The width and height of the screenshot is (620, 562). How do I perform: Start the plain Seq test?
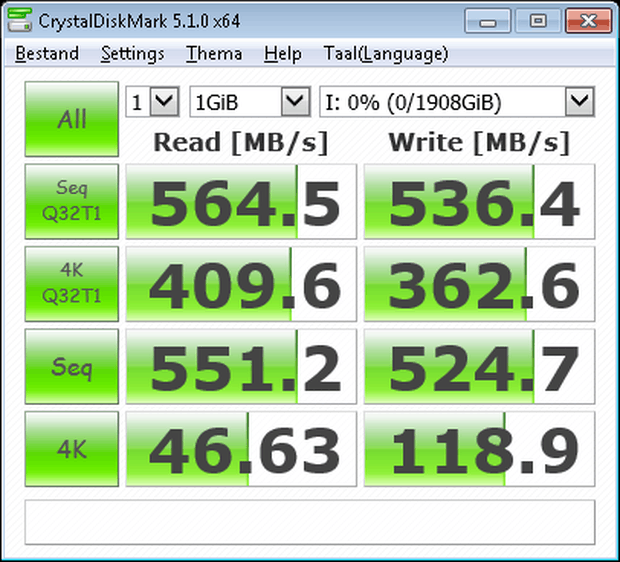pos(72,366)
